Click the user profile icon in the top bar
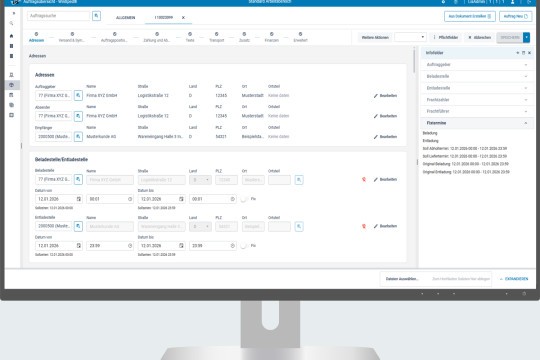The image size is (540, 360). [x=512, y=2]
